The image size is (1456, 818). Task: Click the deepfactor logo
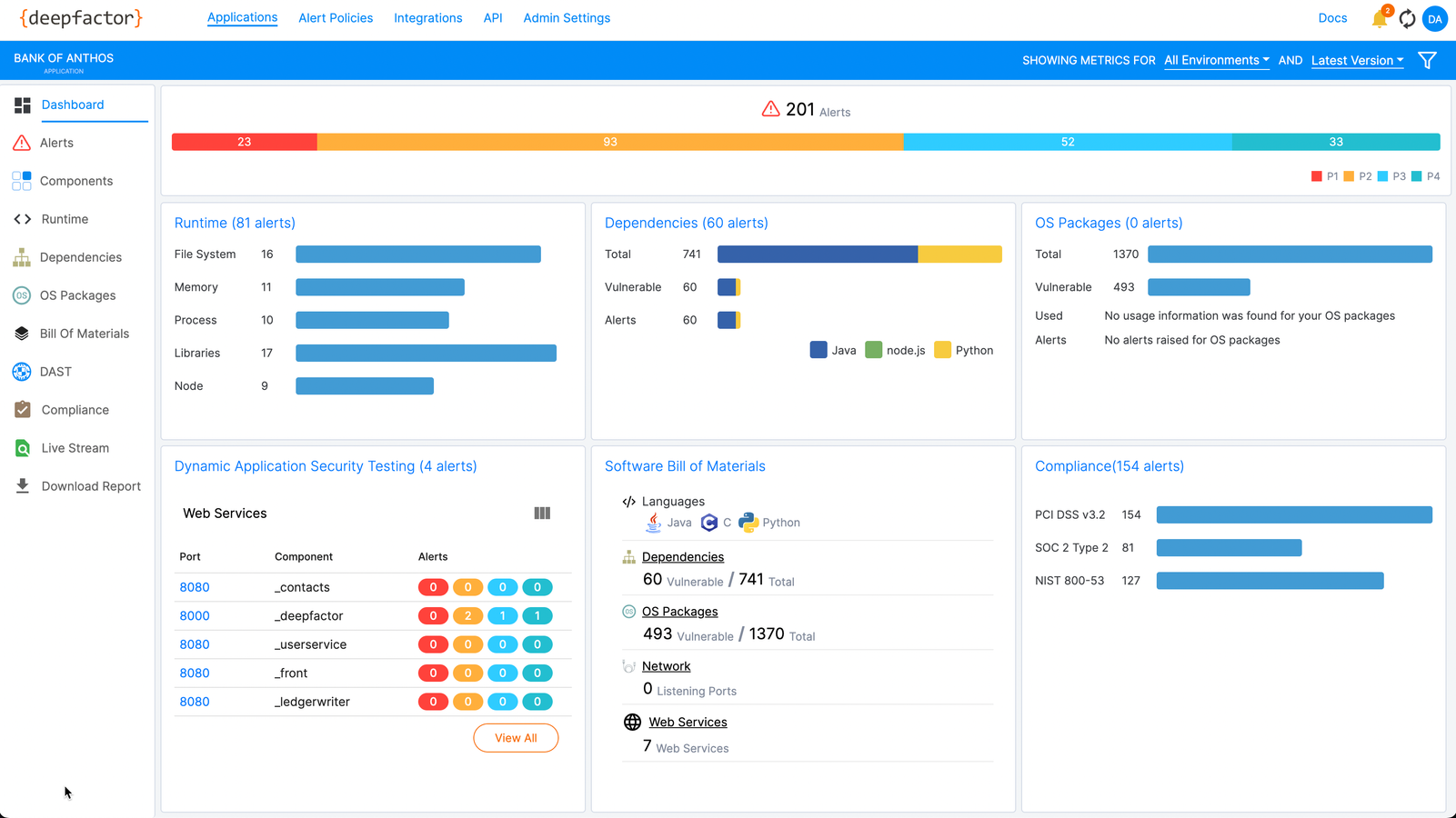tap(81, 18)
